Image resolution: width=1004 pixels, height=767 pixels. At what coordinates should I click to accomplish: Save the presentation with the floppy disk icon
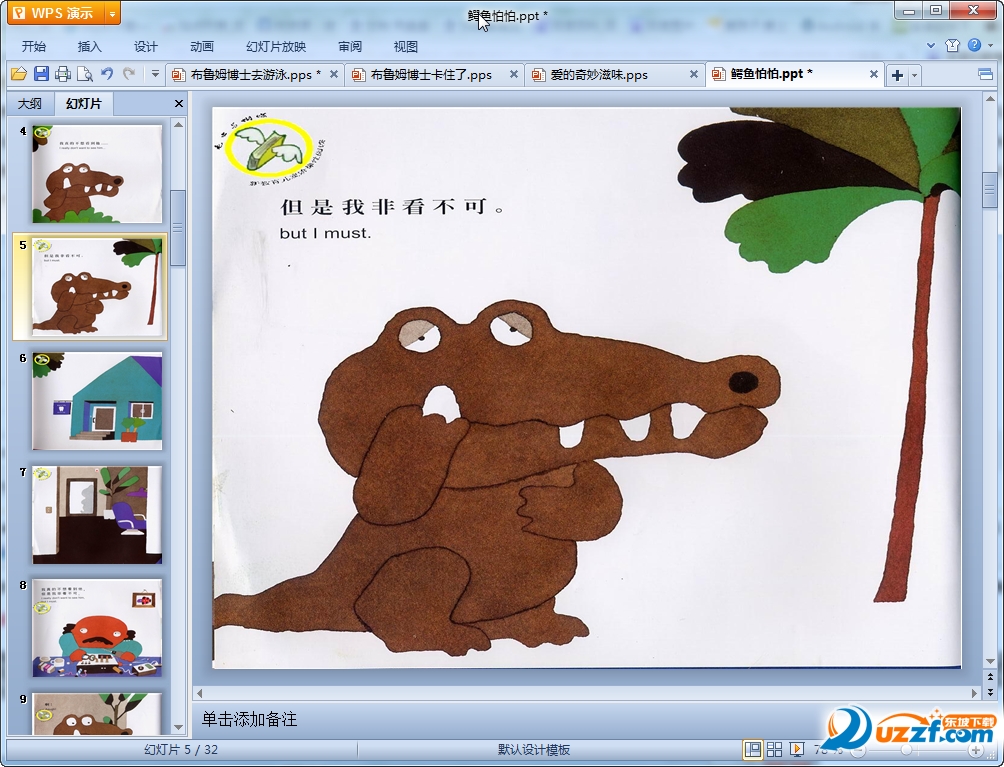click(41, 74)
